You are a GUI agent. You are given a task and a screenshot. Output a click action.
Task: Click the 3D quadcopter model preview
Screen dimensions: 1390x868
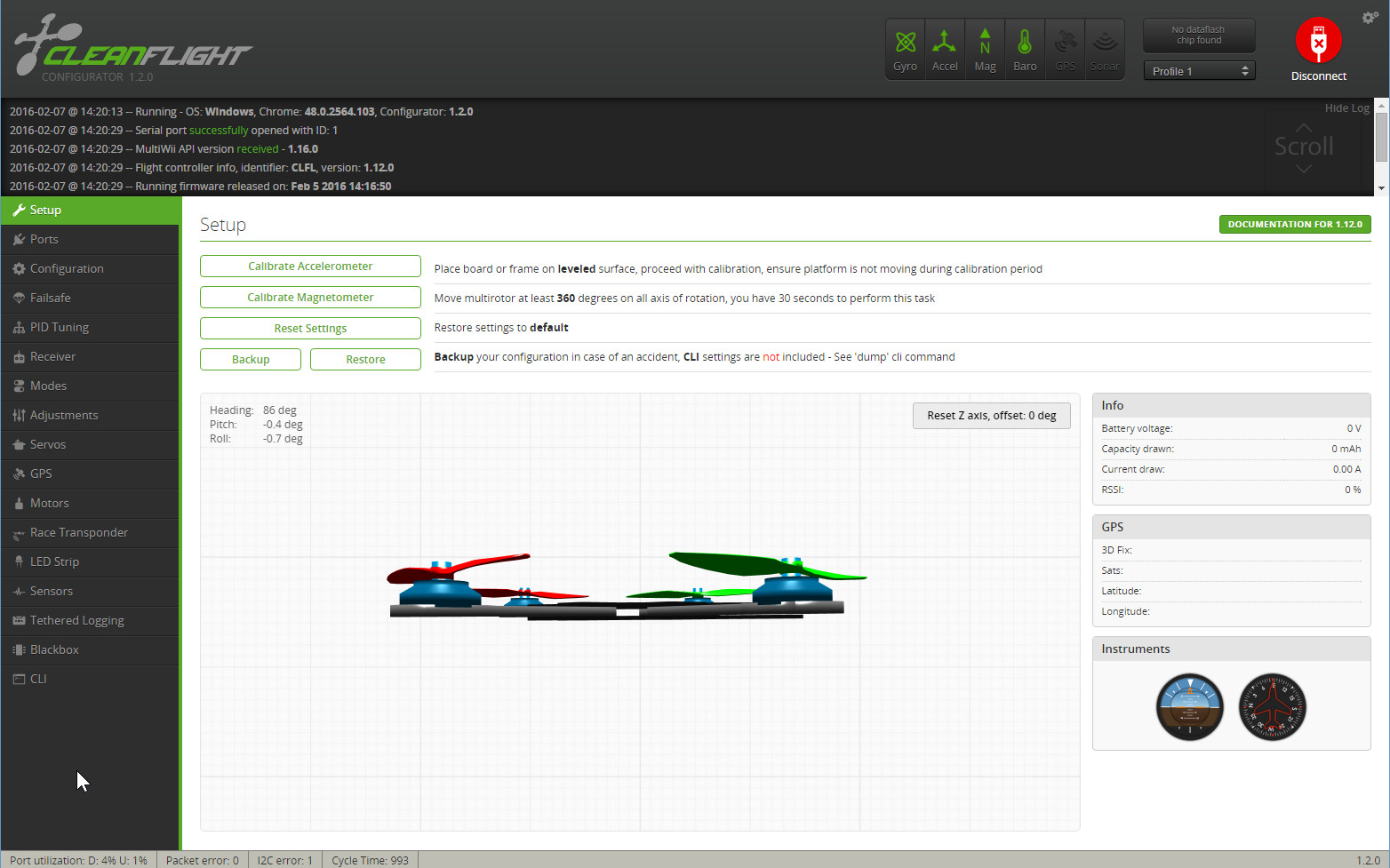pyautogui.click(x=627, y=586)
